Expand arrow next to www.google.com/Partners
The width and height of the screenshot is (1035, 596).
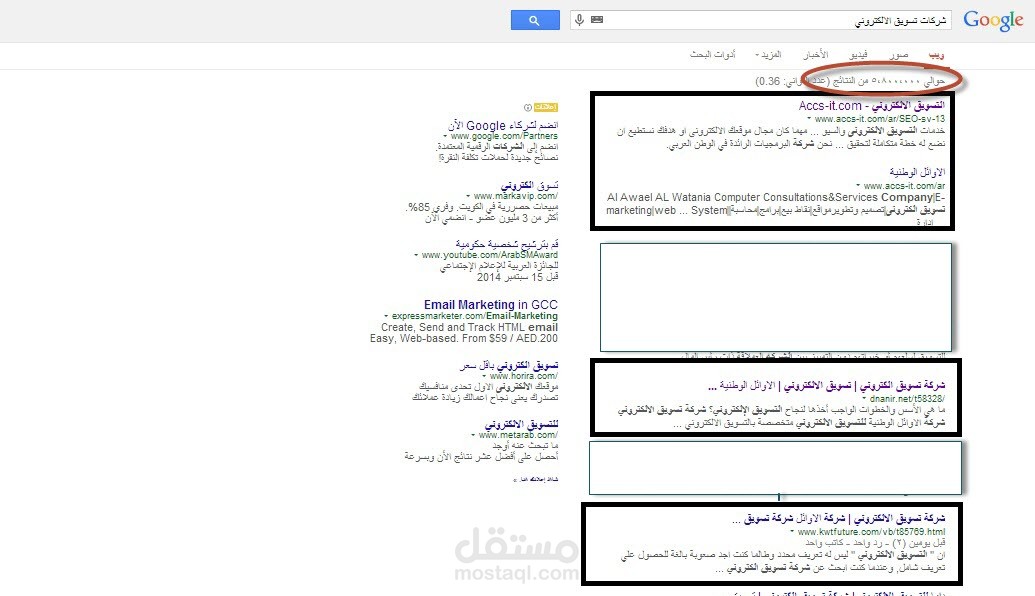[x=445, y=137]
